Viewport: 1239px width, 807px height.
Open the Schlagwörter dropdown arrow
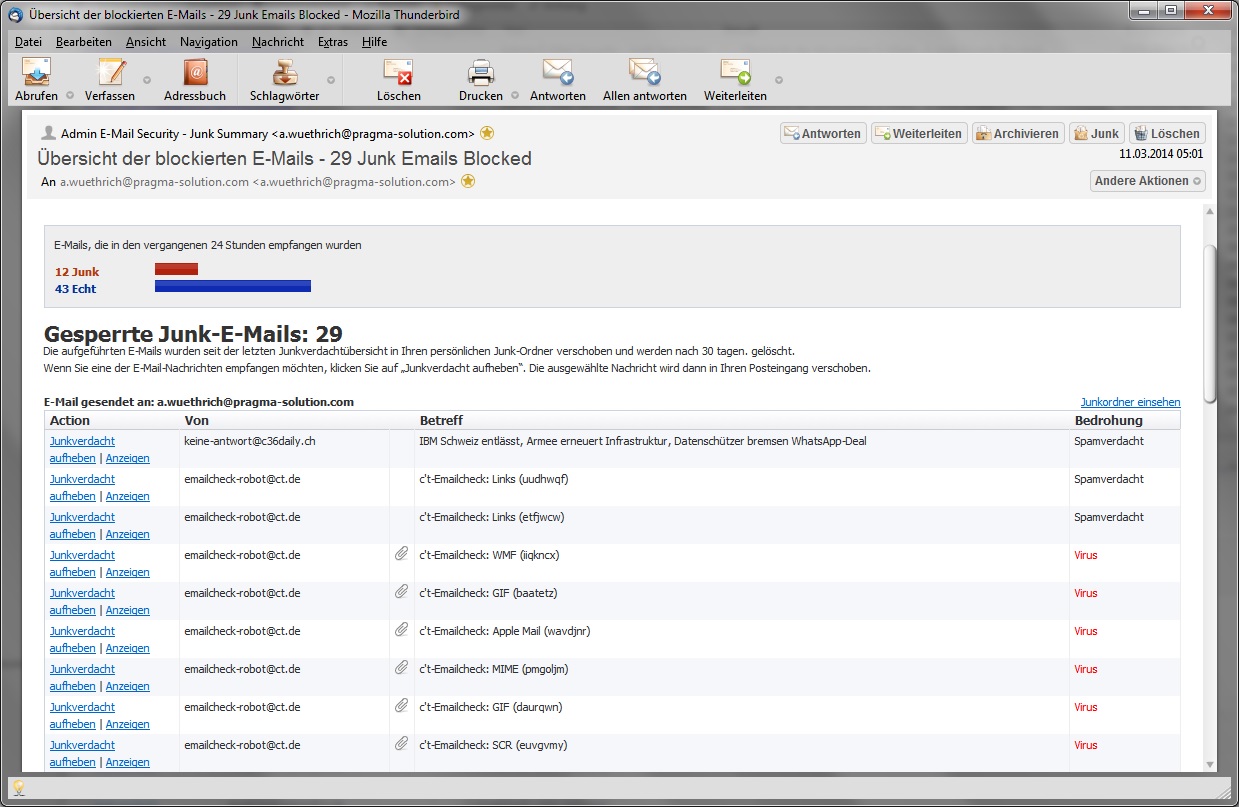[x=330, y=80]
